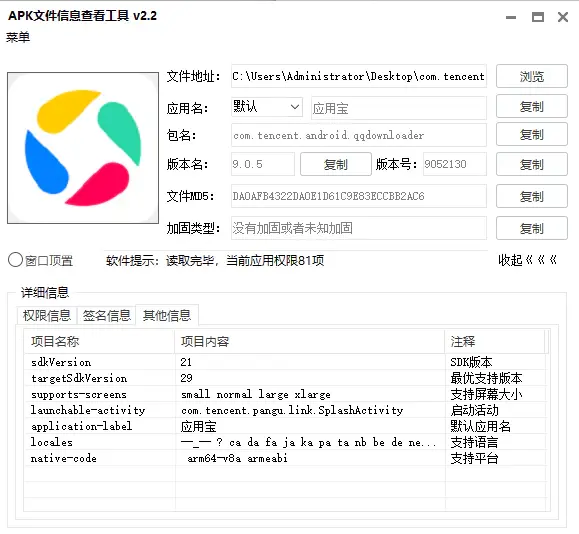The height and width of the screenshot is (534, 579).
Task: Maximize the APK info tool window
Action: (x=538, y=17)
